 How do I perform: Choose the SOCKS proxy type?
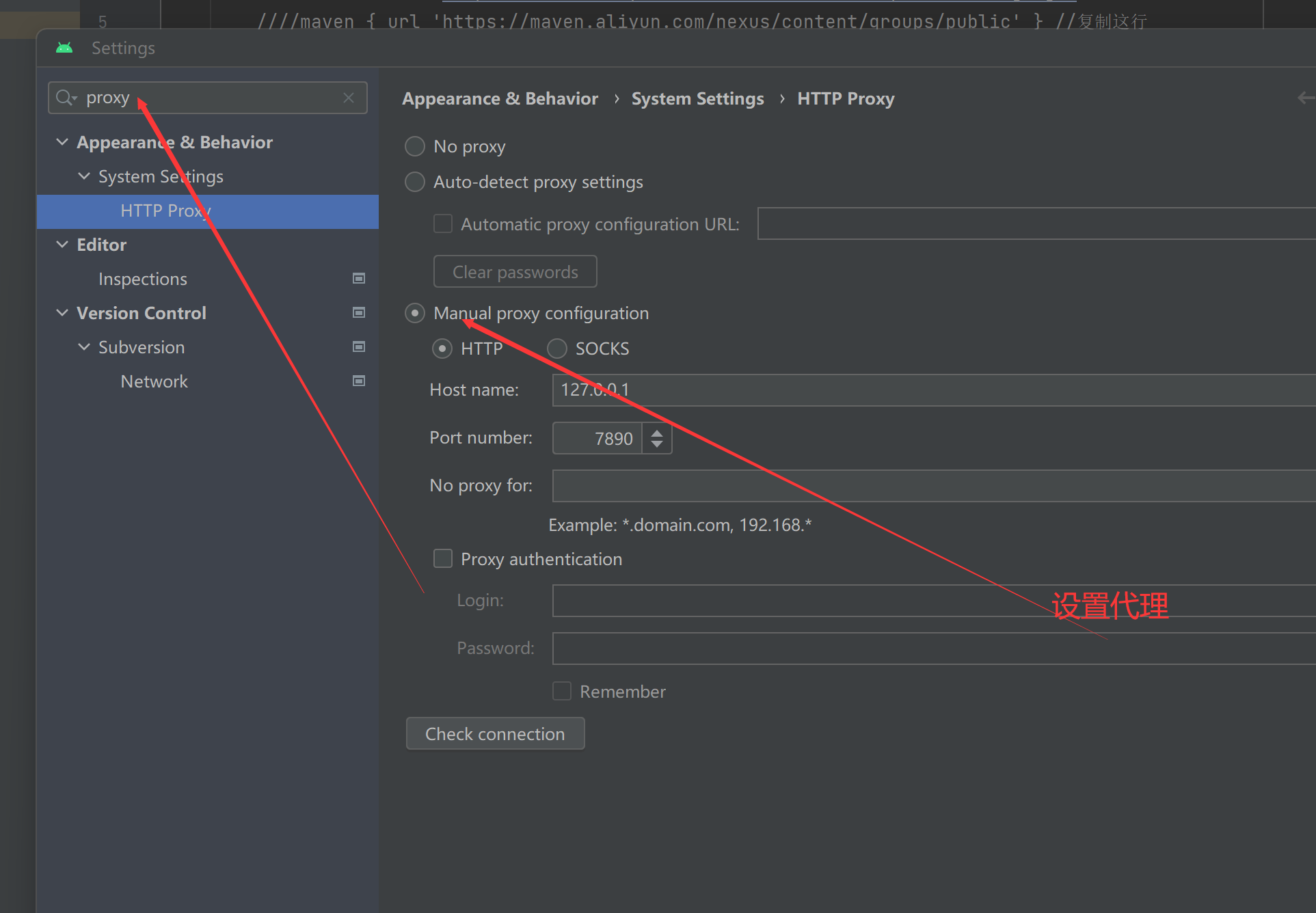(x=557, y=349)
